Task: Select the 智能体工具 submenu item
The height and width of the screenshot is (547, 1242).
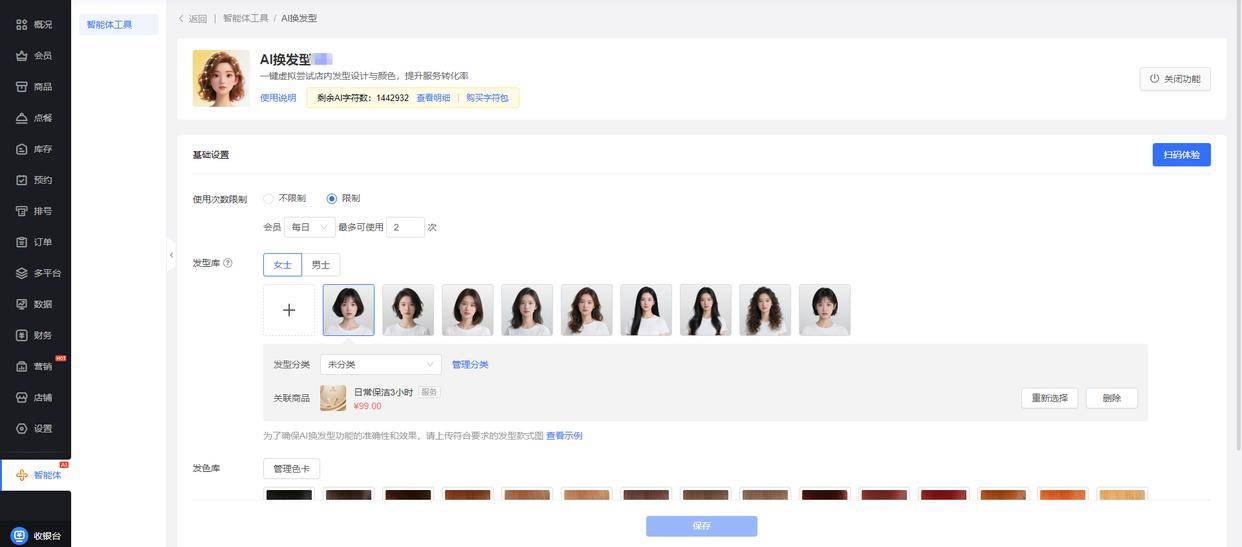Action: pos(110,24)
